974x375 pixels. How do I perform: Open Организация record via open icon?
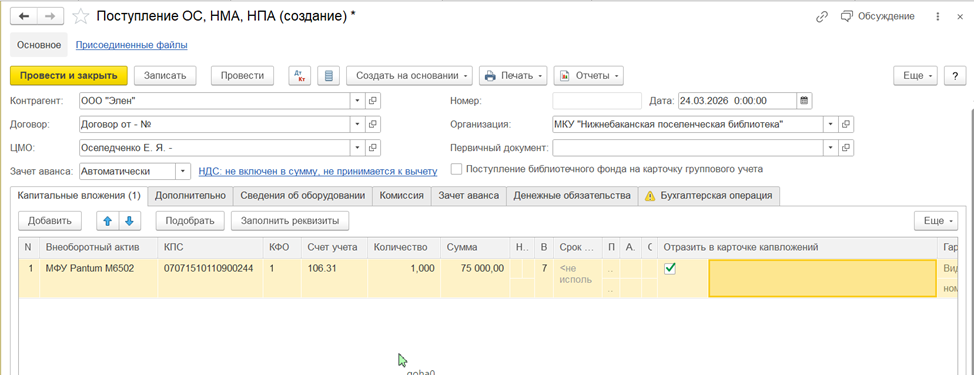click(x=846, y=124)
